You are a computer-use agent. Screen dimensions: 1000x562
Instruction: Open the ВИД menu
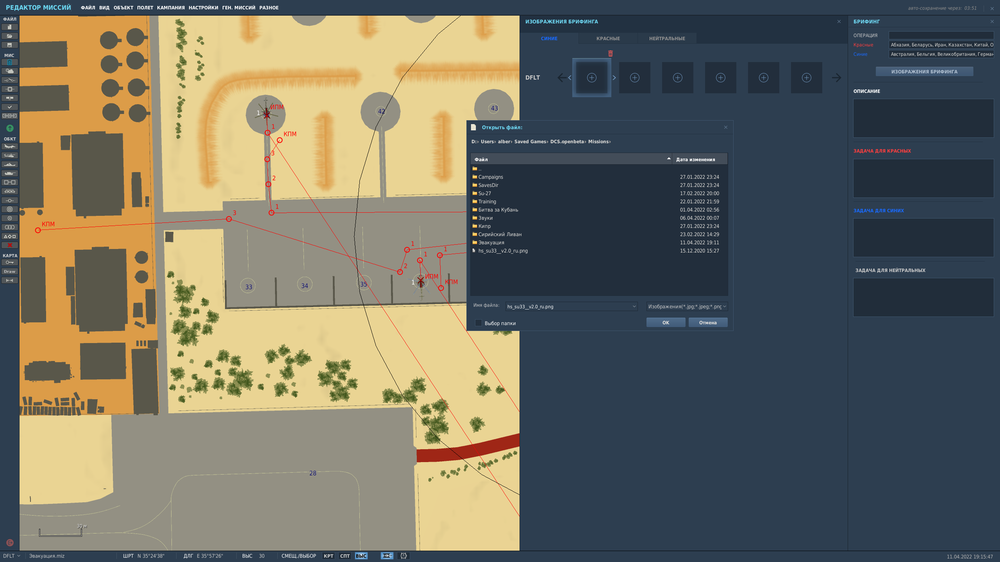(x=104, y=8)
